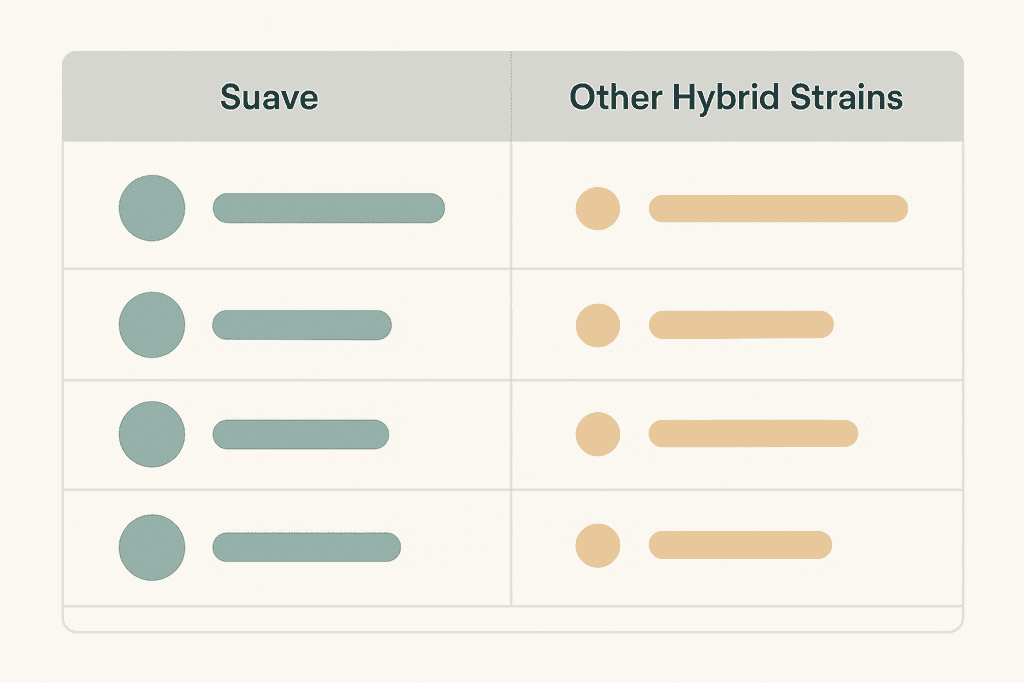1024x683 pixels.
Task: Click the green circle in Suave's third row
Action: point(152,434)
